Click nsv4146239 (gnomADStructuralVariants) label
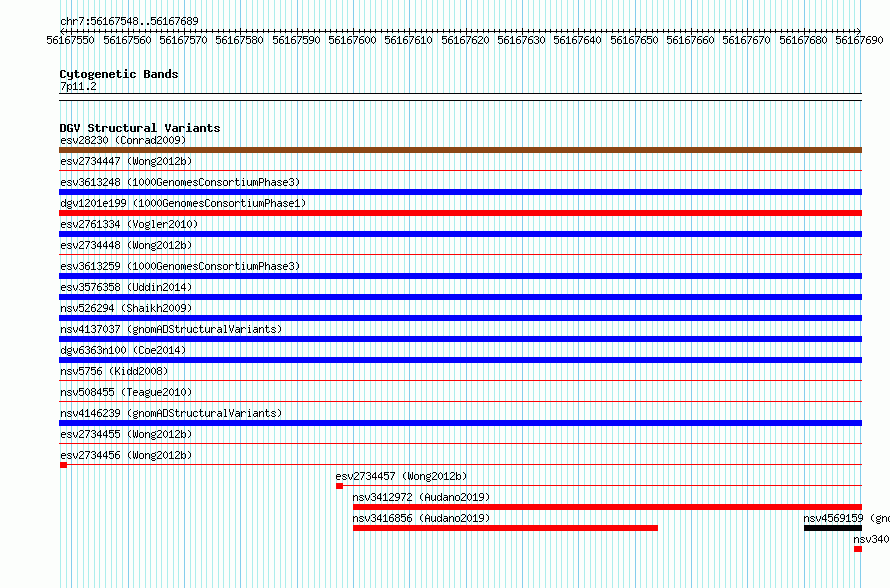 [x=171, y=413]
